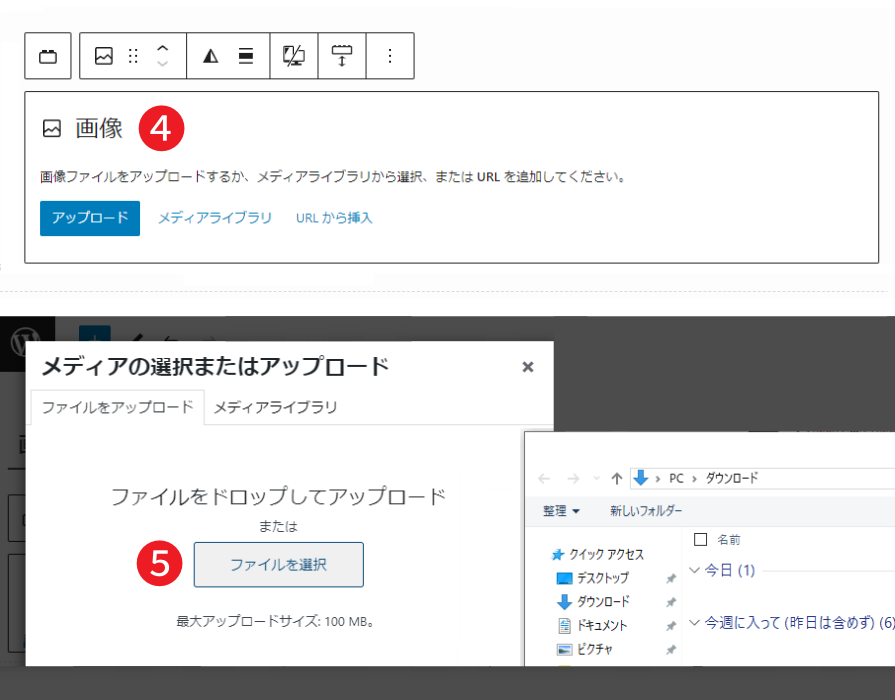Open the block alignment option

click(246, 56)
